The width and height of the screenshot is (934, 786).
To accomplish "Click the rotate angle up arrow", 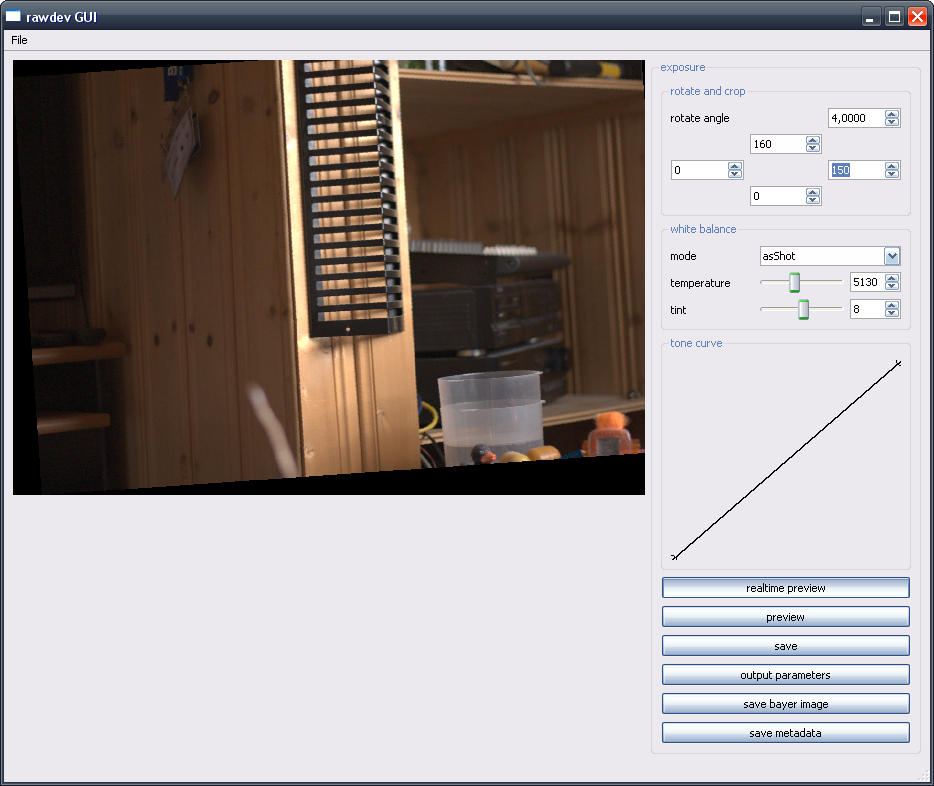I will pos(892,114).
